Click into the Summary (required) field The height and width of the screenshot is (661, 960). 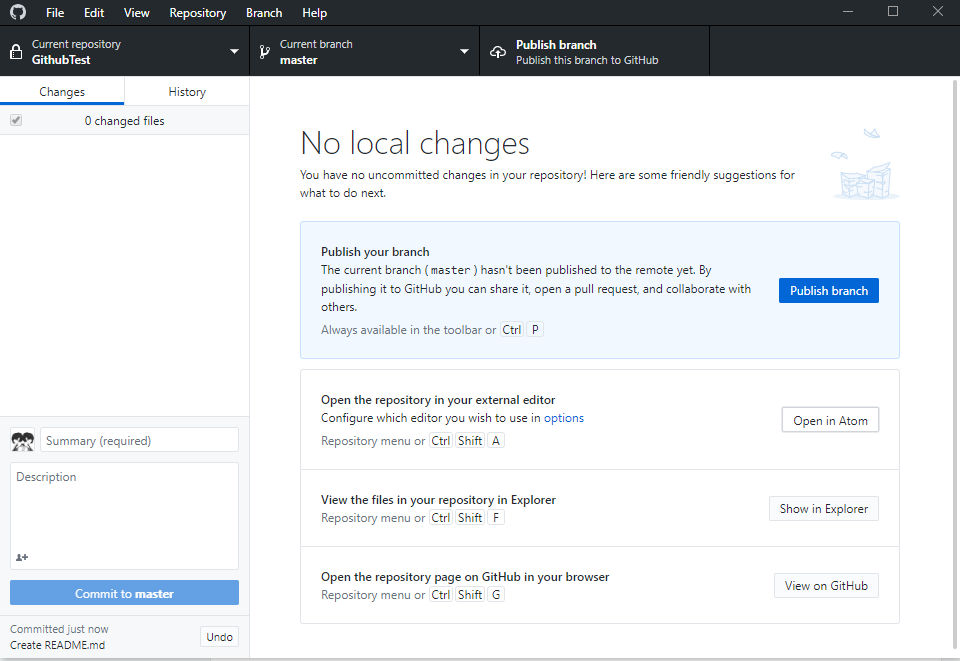pyautogui.click(x=139, y=441)
